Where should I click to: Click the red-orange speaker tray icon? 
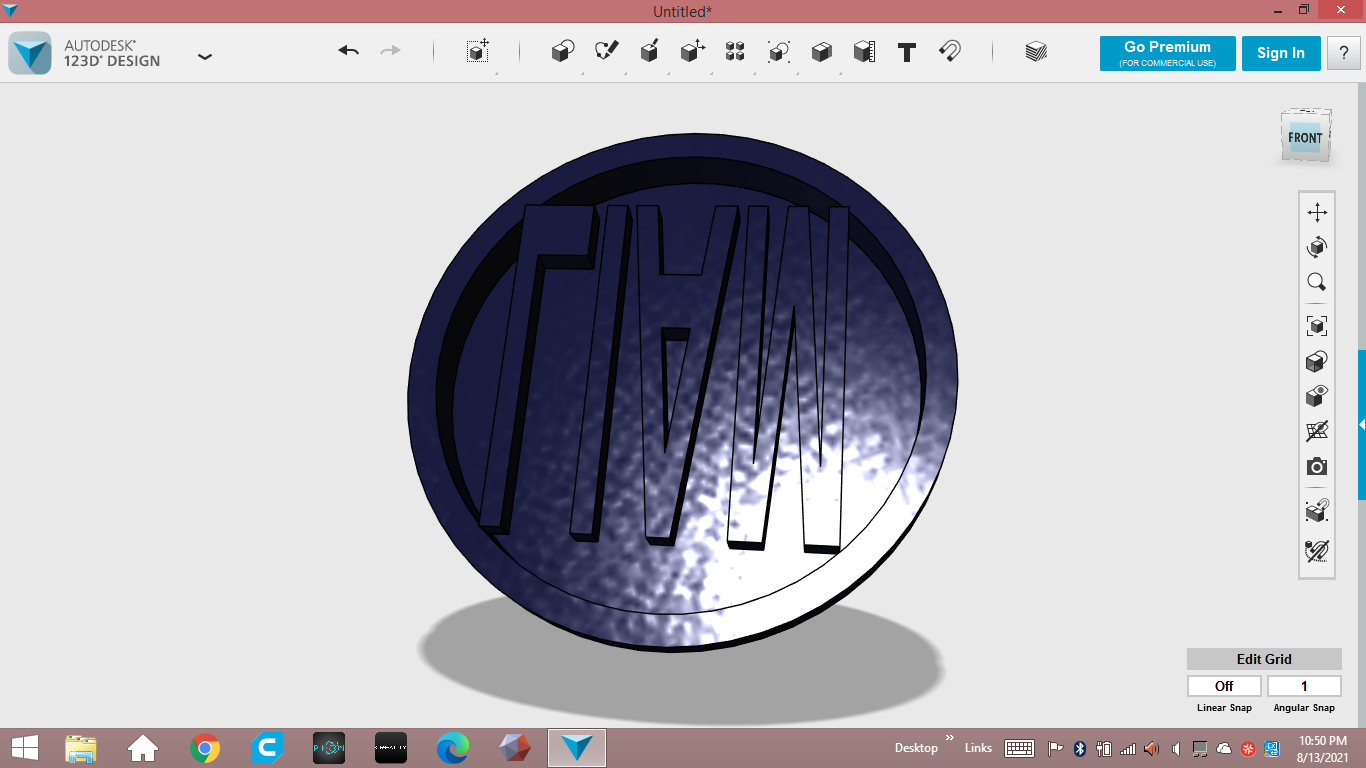(1152, 748)
